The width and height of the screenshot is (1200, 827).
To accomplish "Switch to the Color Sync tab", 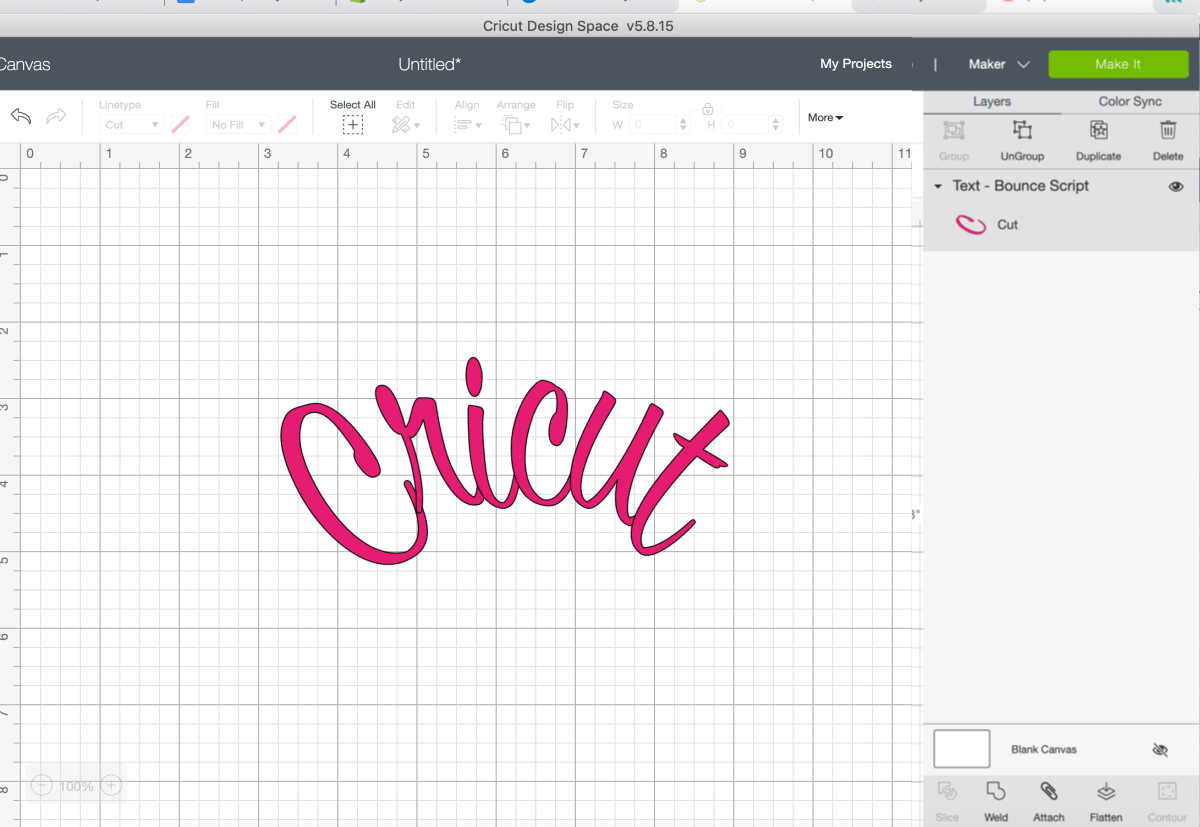I will coord(1129,101).
